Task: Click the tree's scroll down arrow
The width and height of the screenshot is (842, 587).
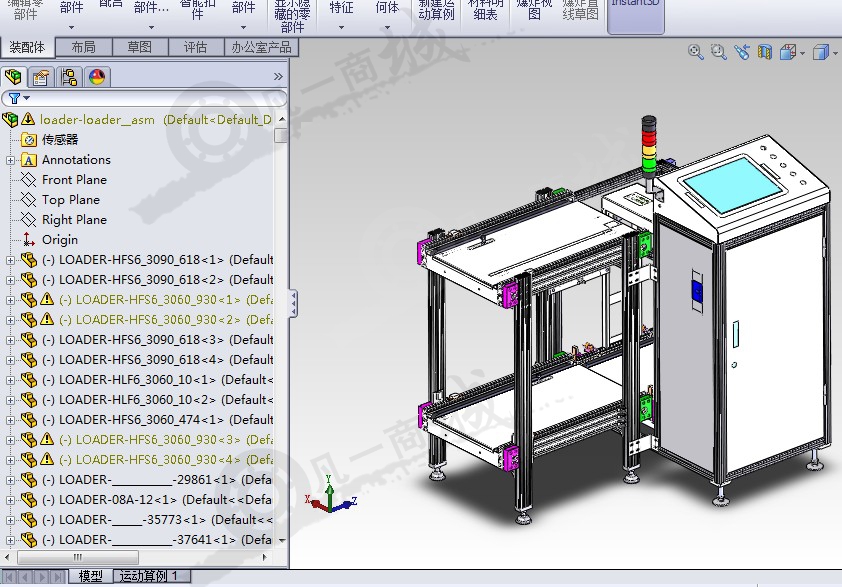Action: tap(281, 540)
